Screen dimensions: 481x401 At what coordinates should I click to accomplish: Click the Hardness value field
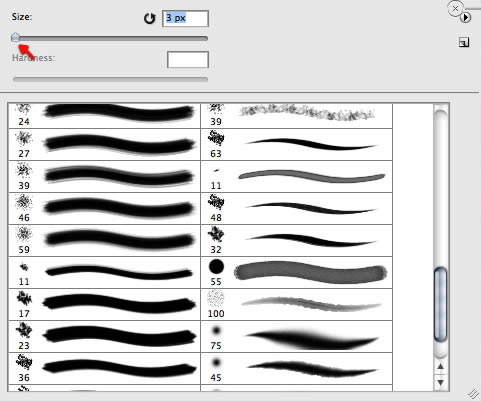[x=188, y=59]
